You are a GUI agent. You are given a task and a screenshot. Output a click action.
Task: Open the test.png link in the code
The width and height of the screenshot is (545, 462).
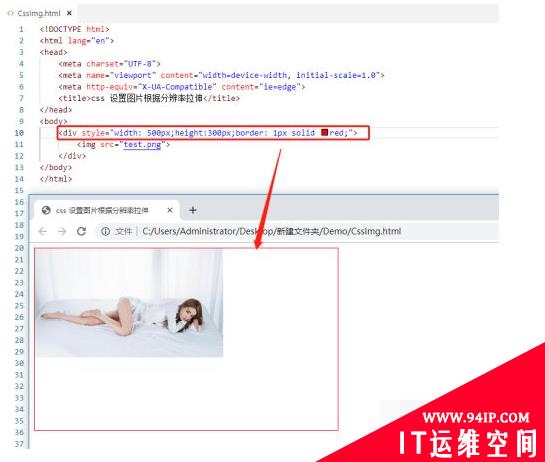(x=142, y=144)
